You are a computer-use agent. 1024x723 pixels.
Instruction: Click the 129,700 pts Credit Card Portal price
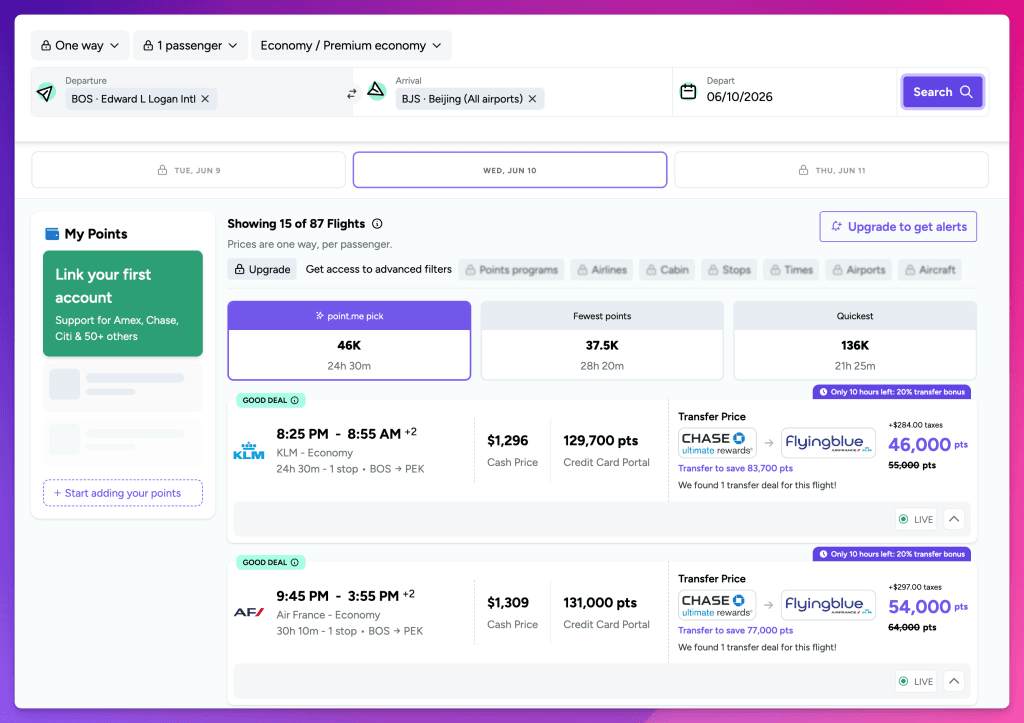[x=601, y=441]
